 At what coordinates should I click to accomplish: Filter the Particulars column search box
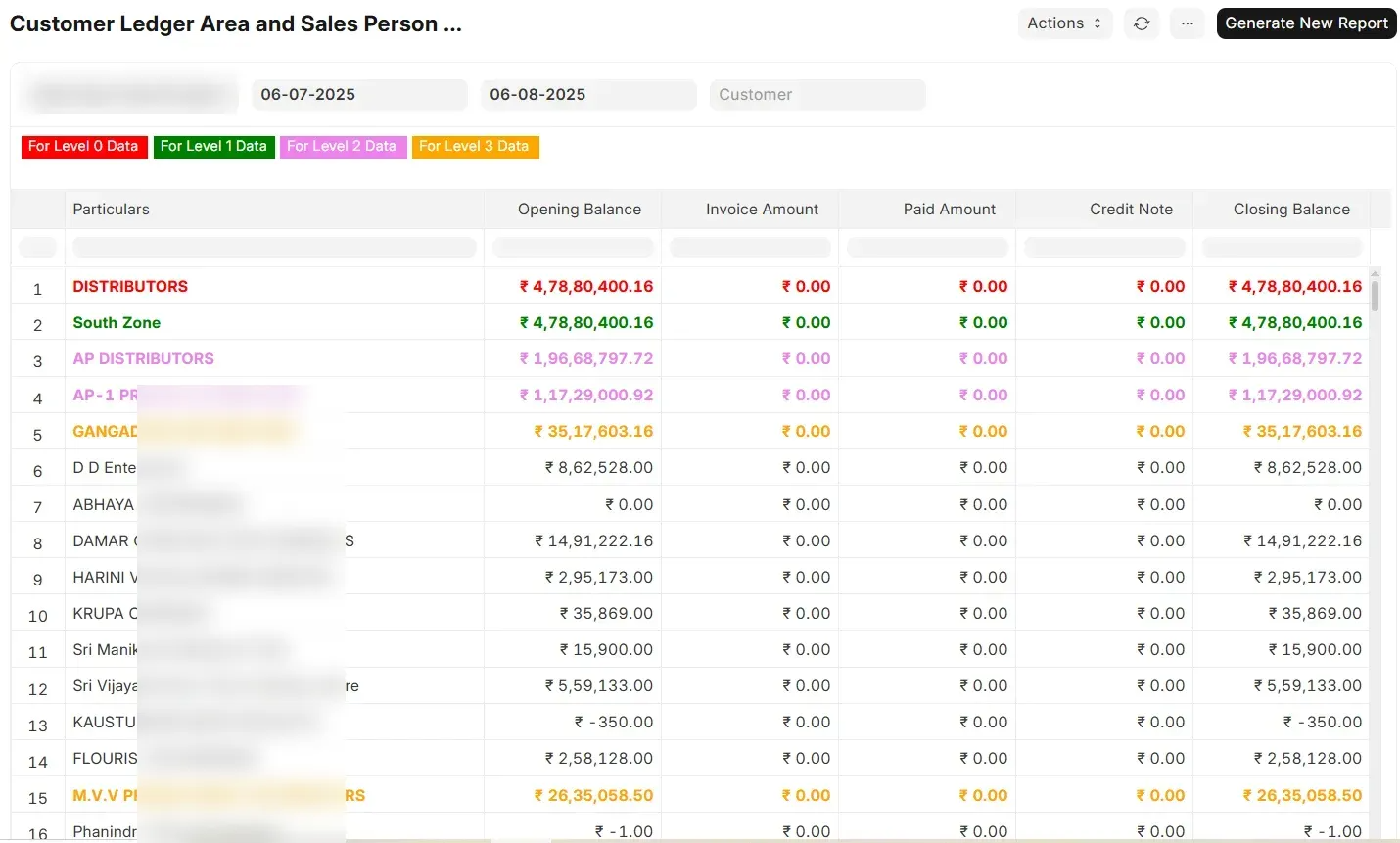click(x=274, y=247)
